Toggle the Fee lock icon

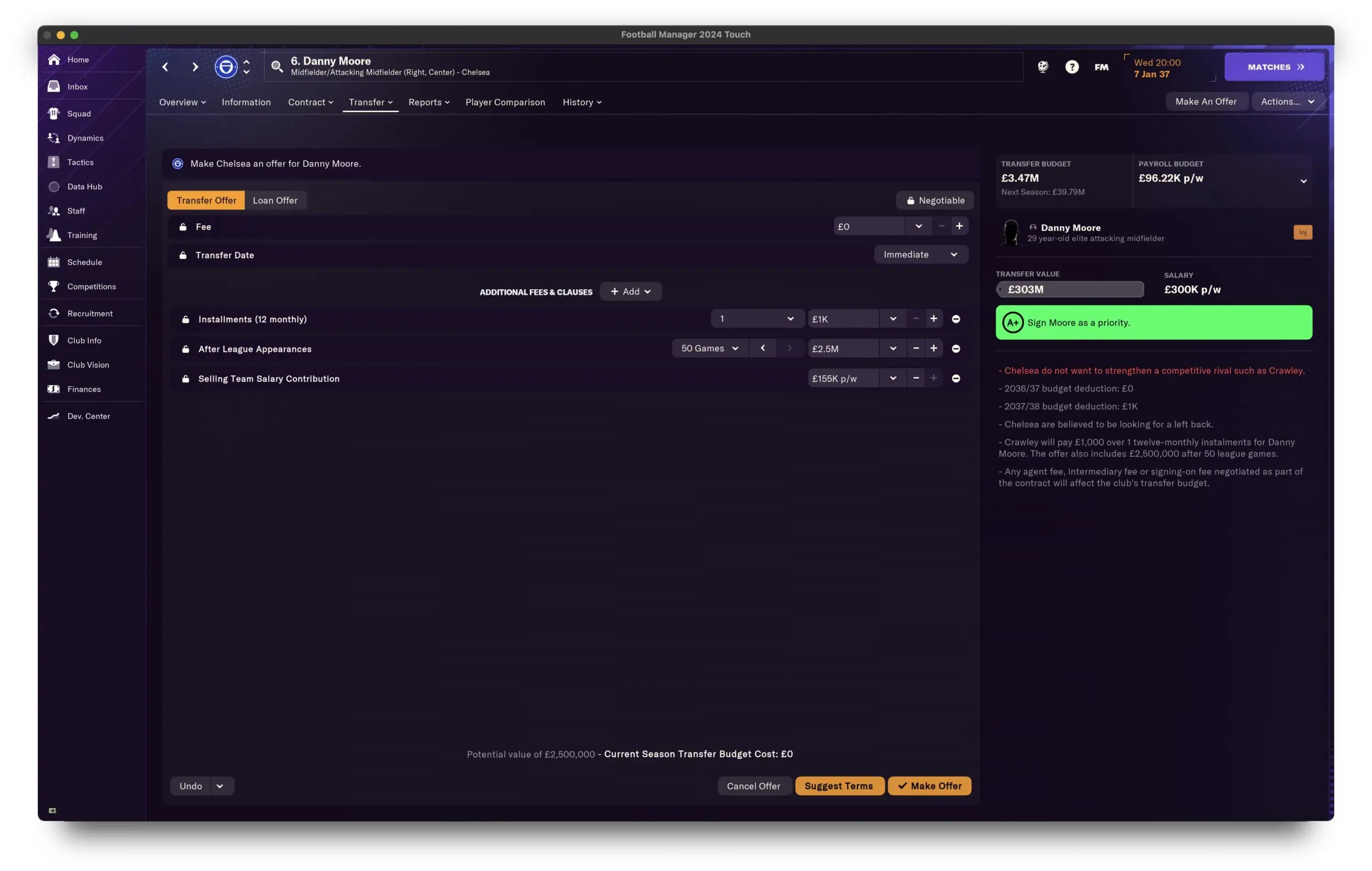tap(183, 227)
